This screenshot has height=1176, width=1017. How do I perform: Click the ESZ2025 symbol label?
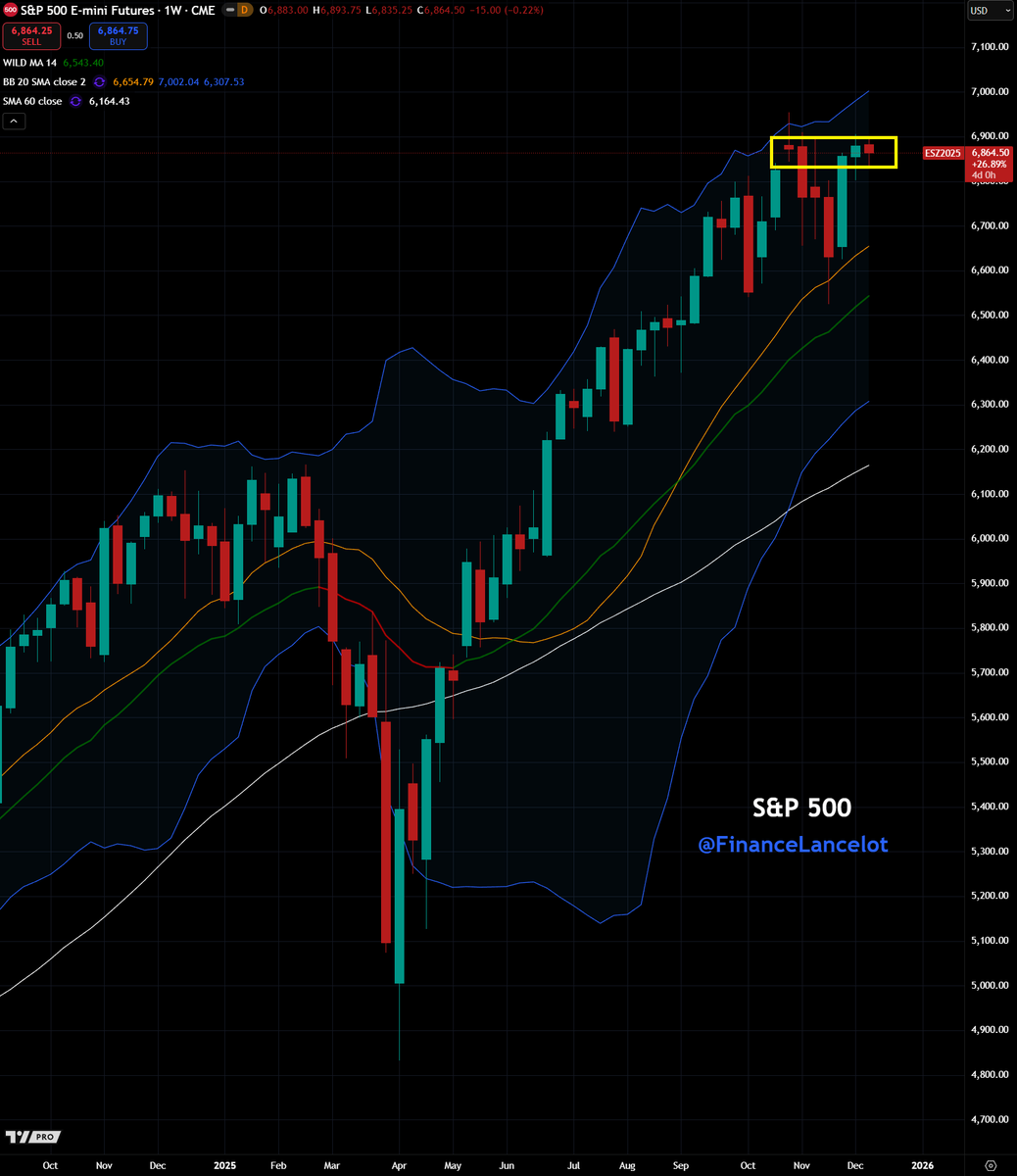coord(944,153)
